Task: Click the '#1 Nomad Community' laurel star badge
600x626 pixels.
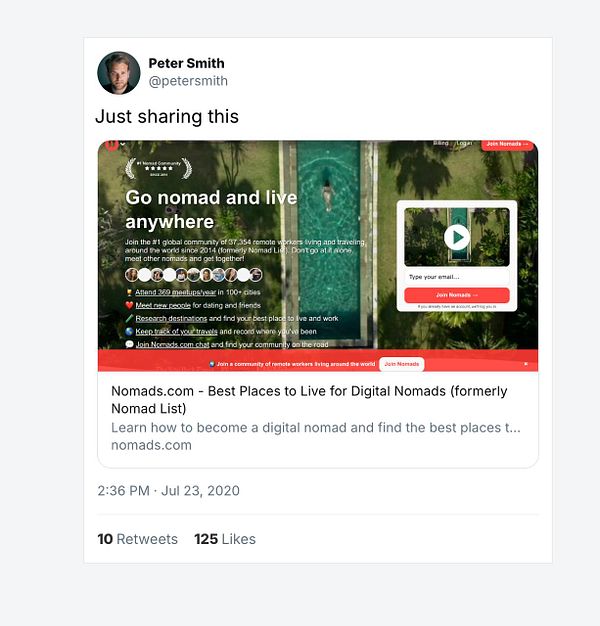Action: point(158,168)
